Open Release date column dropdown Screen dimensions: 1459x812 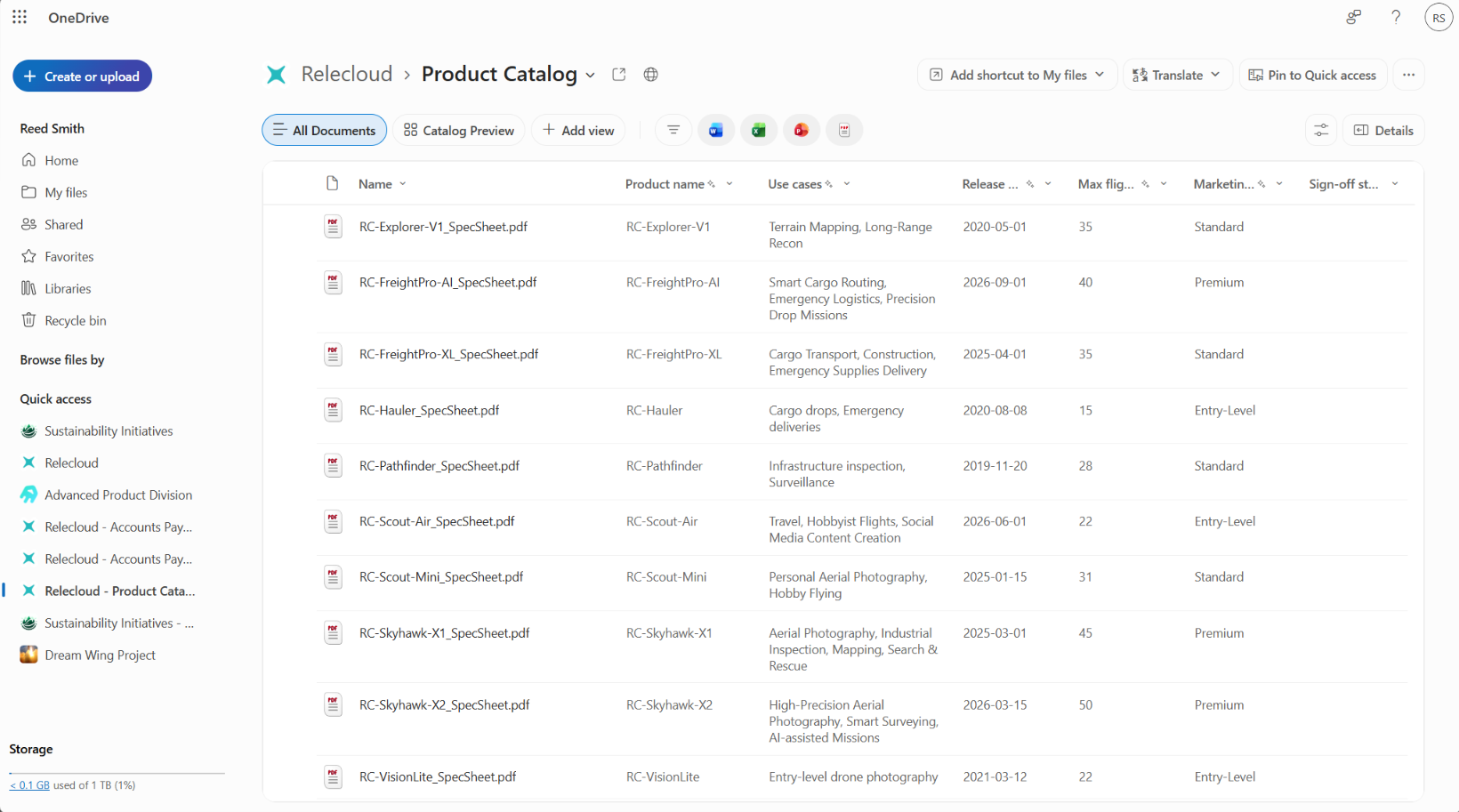click(1048, 184)
